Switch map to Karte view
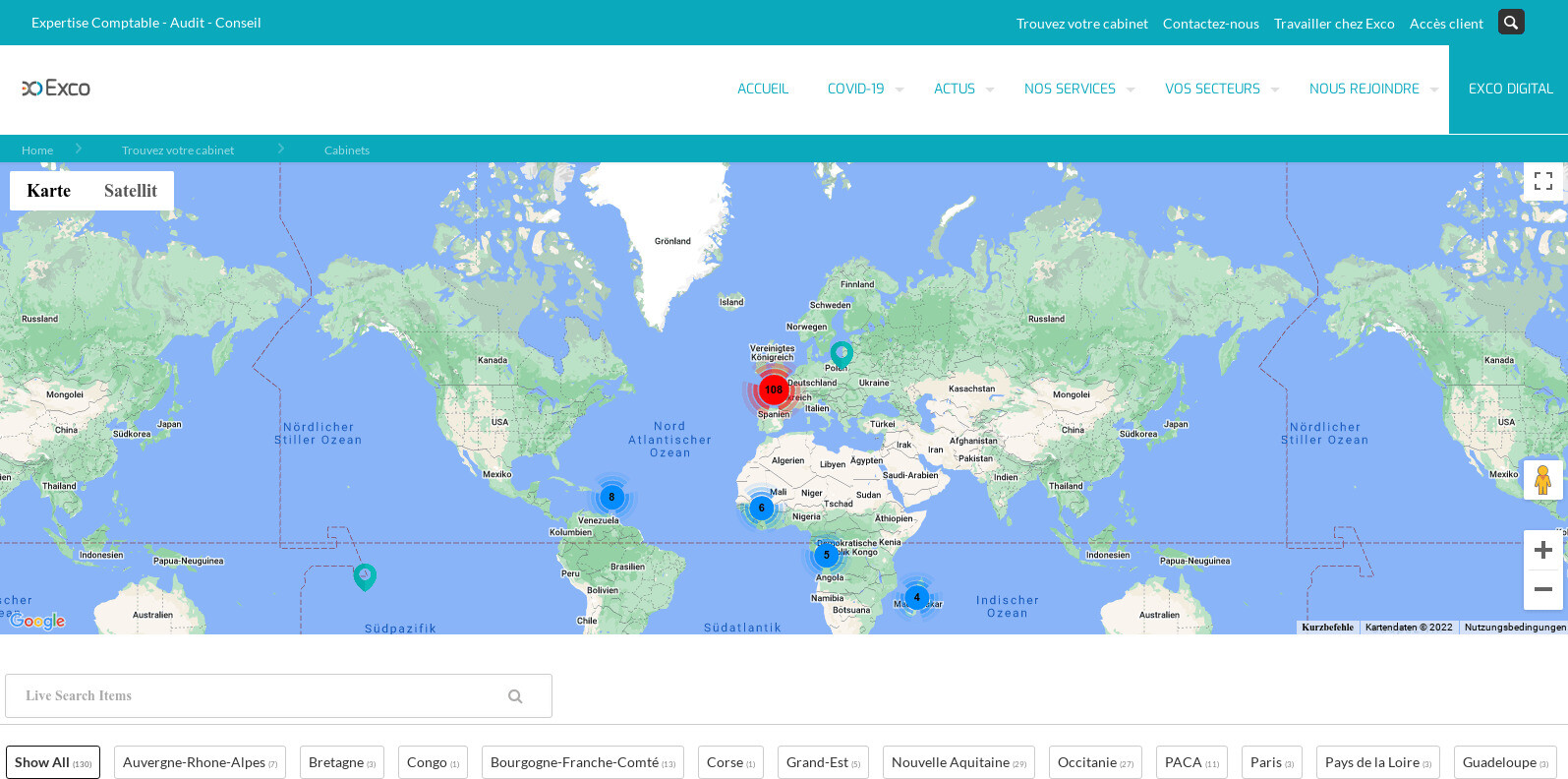The height and width of the screenshot is (779, 1568). [48, 191]
